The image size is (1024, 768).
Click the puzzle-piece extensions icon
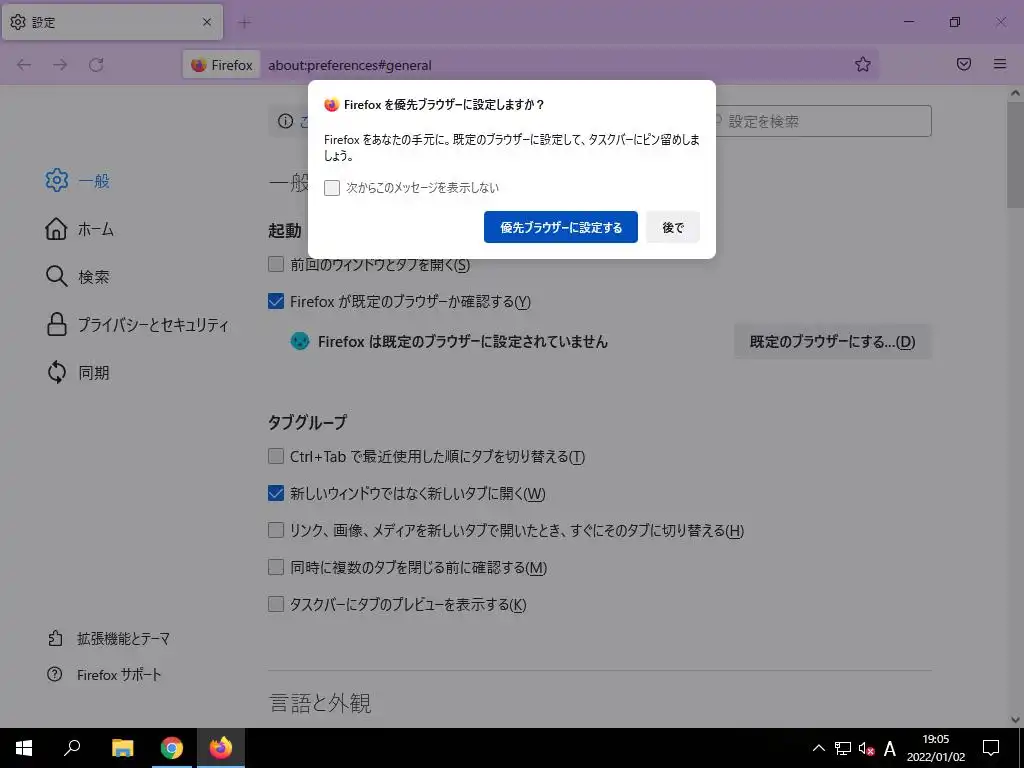(x=56, y=638)
